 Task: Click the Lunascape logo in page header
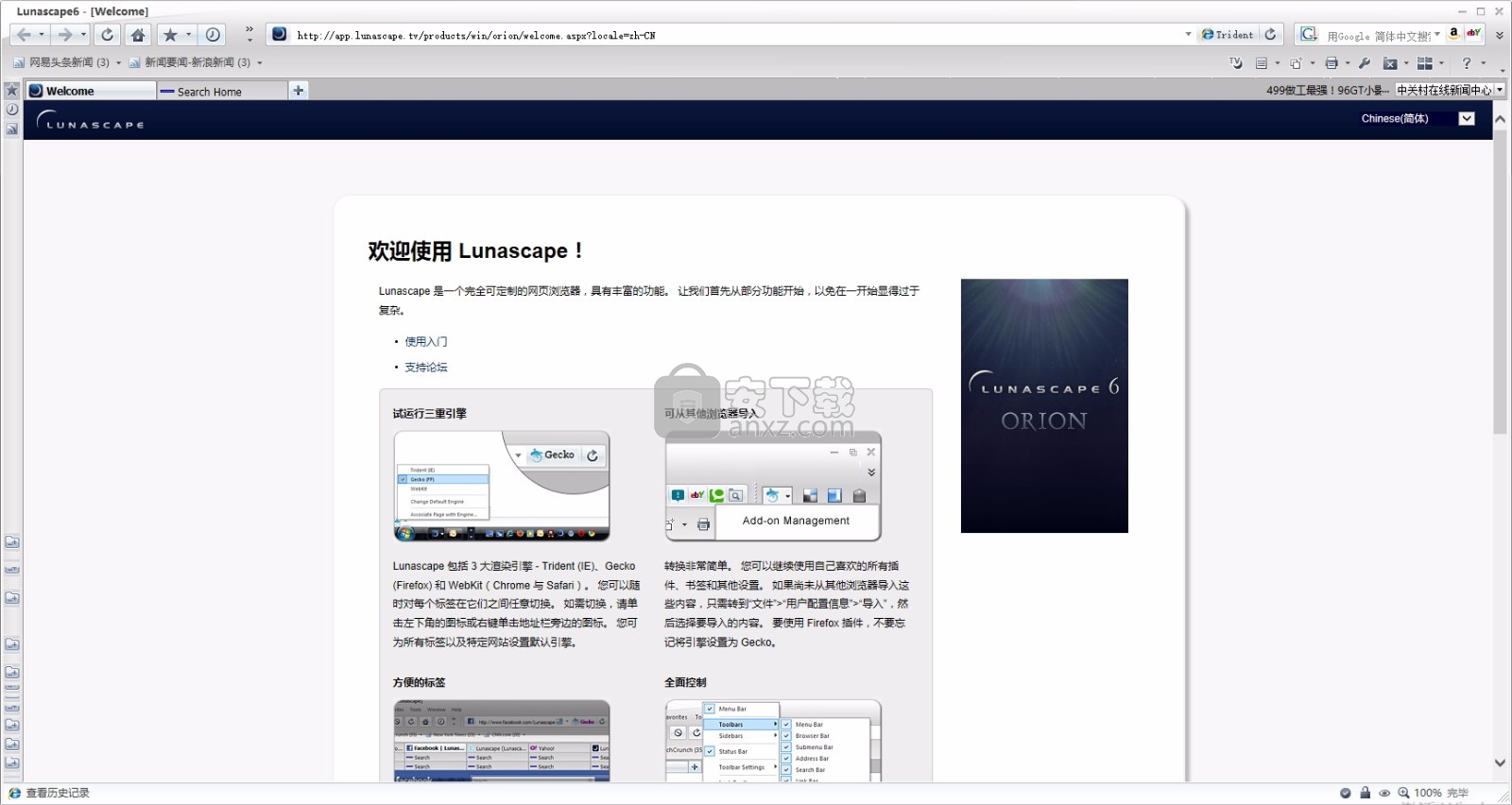[x=90, y=121]
